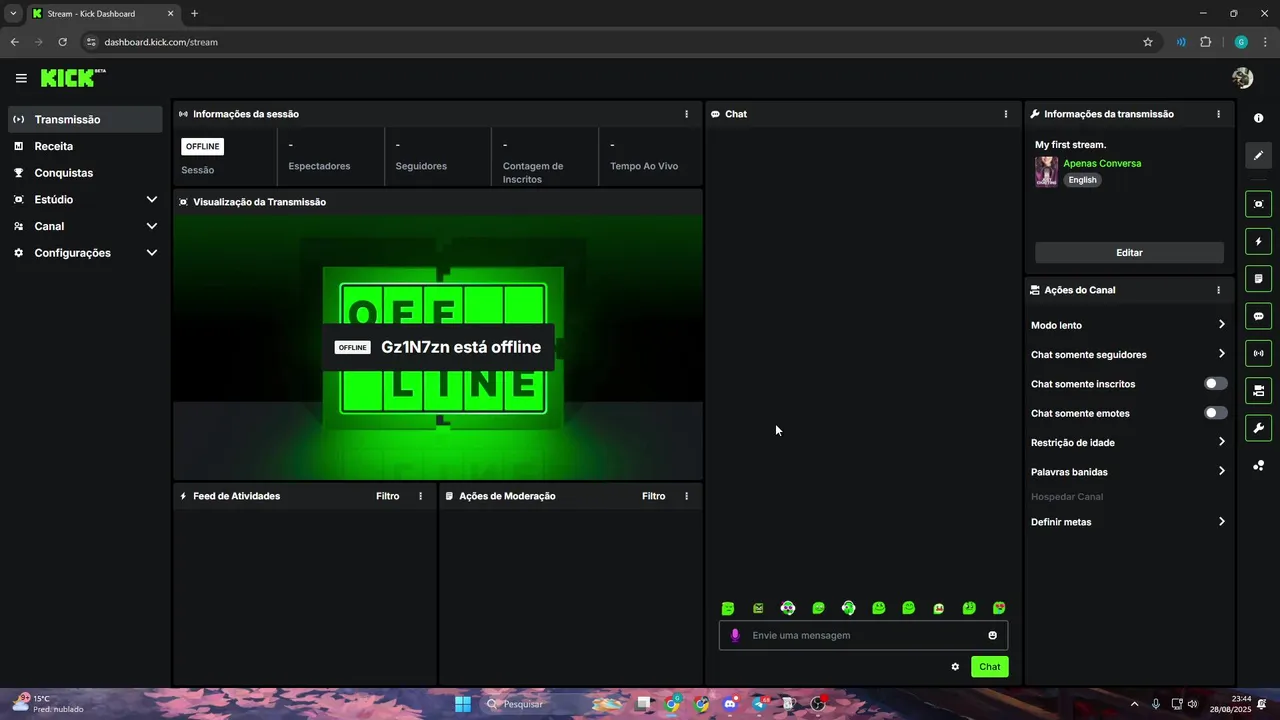This screenshot has width=1280, height=720.
Task: Open Discord from the taskbar
Action: point(730,704)
